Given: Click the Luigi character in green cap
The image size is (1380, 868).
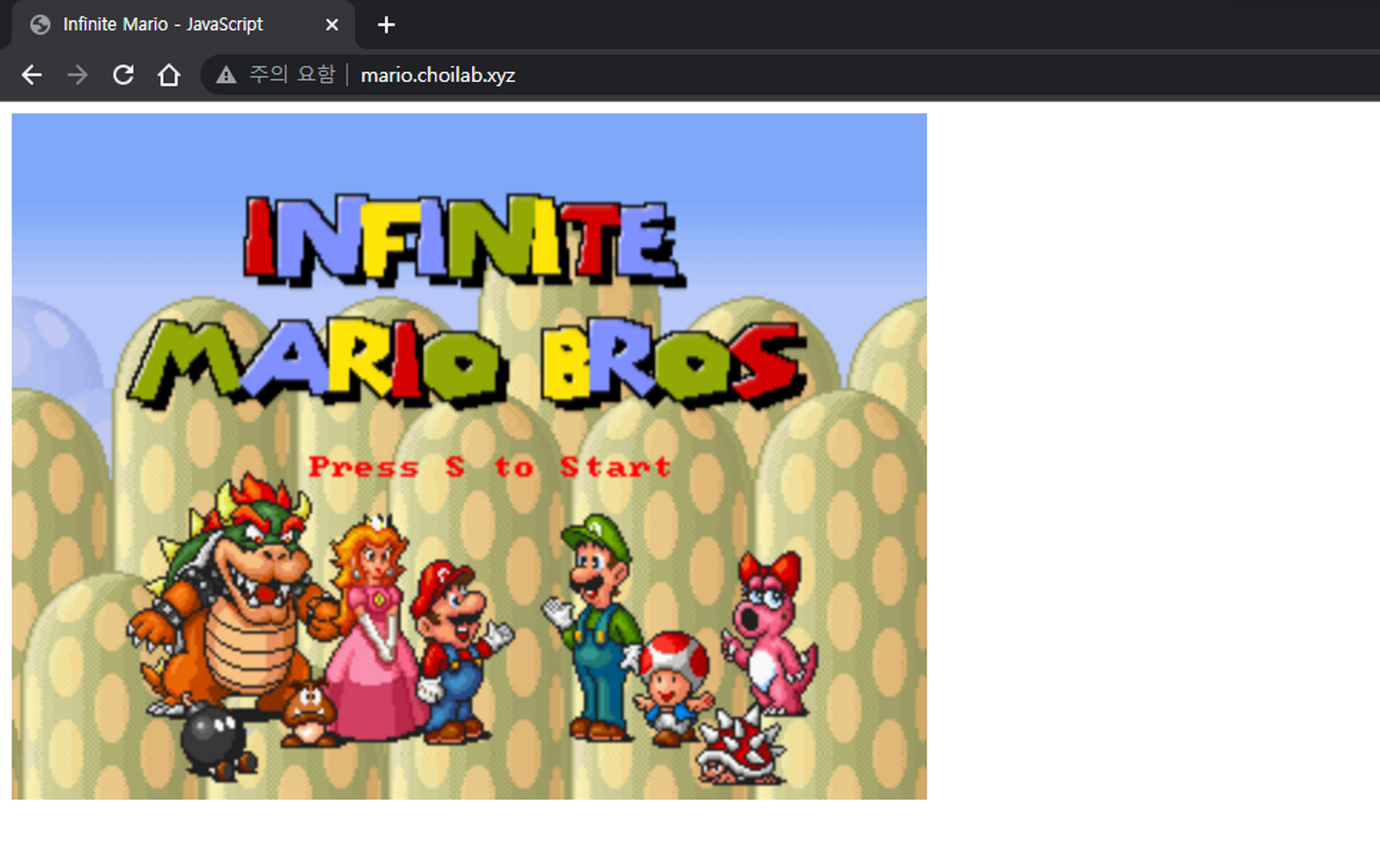Looking at the screenshot, I should click(598, 621).
